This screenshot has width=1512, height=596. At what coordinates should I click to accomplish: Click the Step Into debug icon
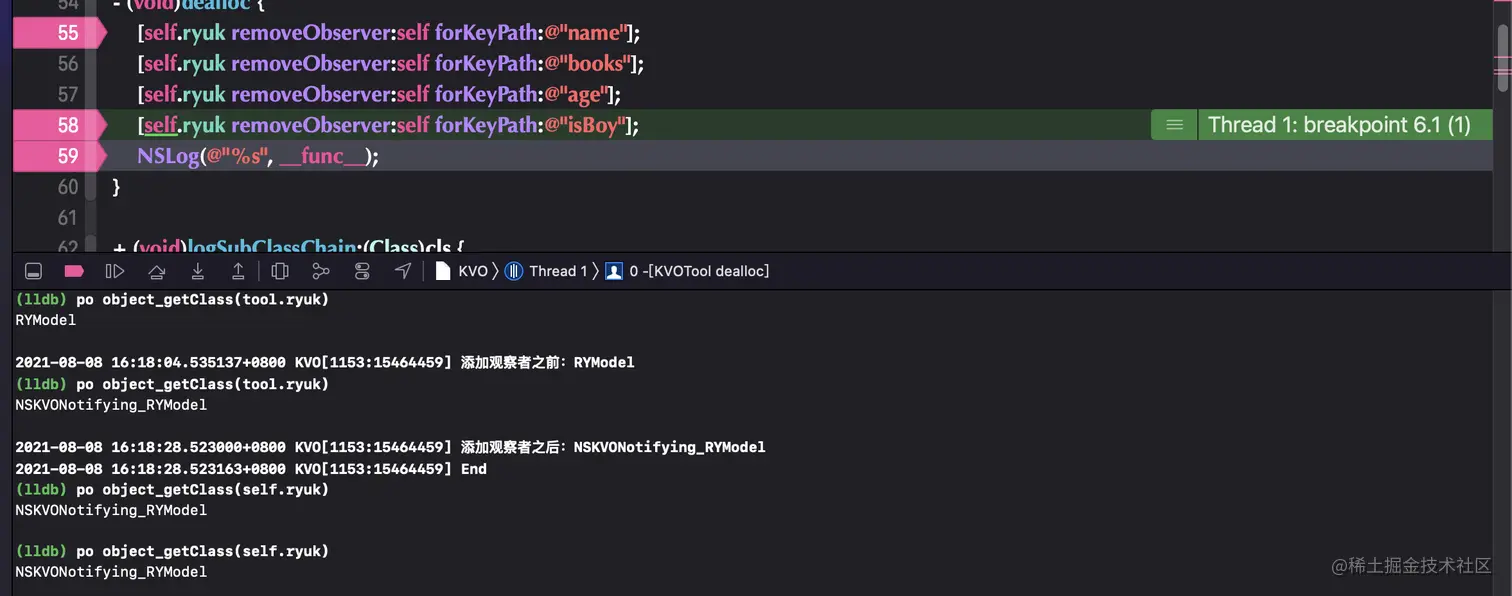[198, 271]
